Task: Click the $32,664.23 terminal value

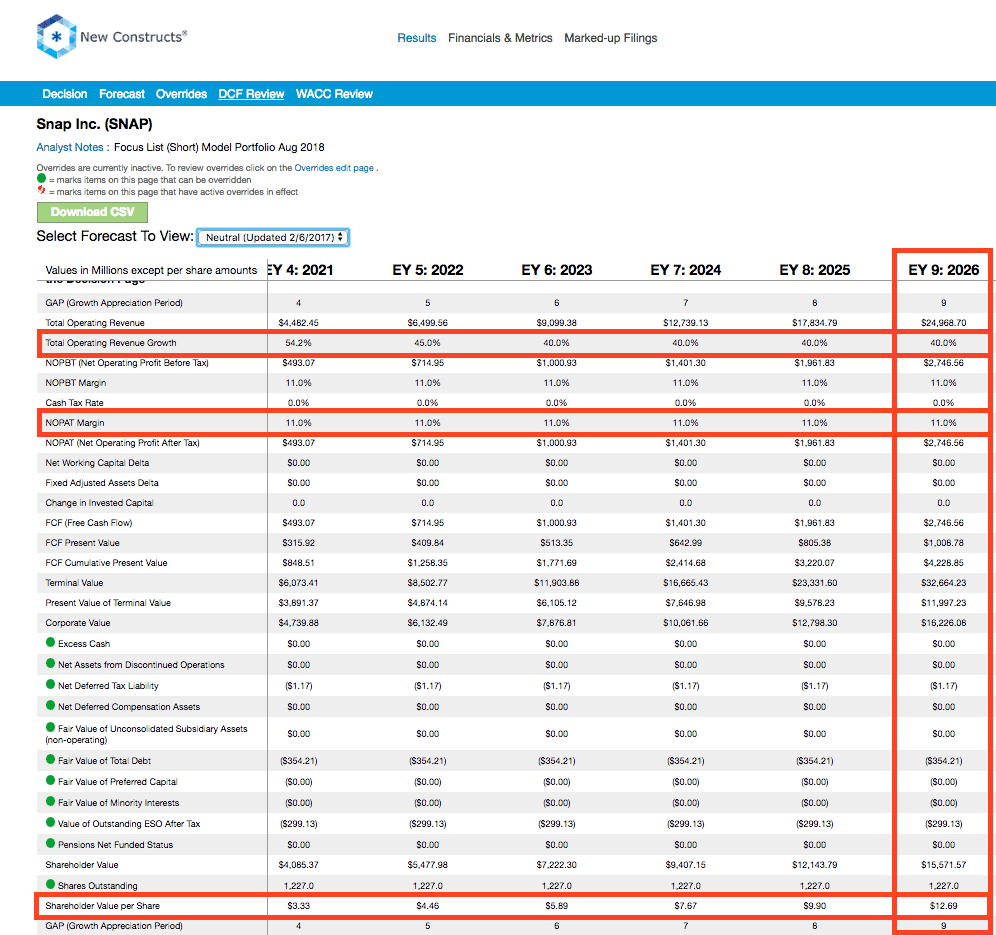Action: 943,583
